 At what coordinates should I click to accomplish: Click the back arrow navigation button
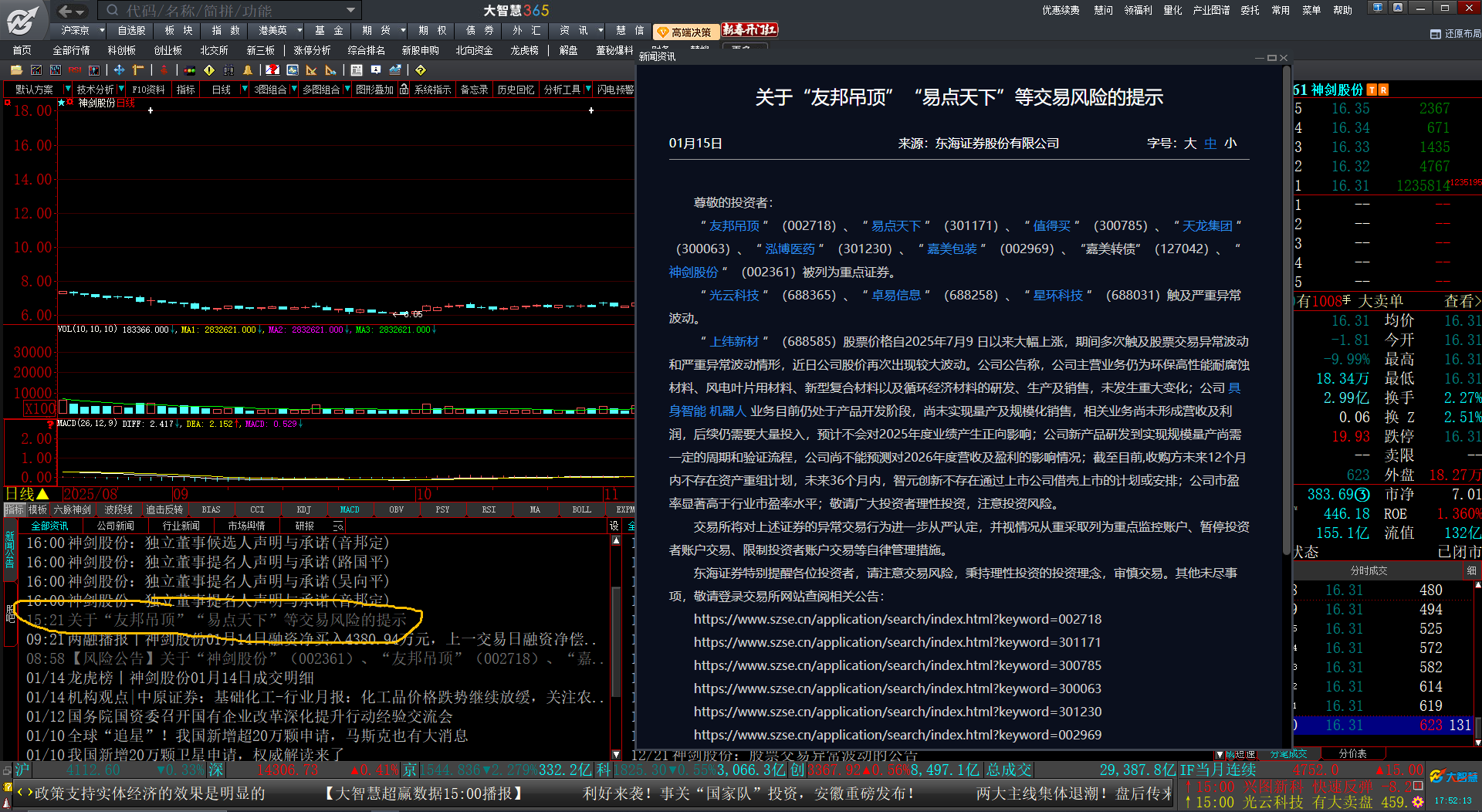pos(66,11)
